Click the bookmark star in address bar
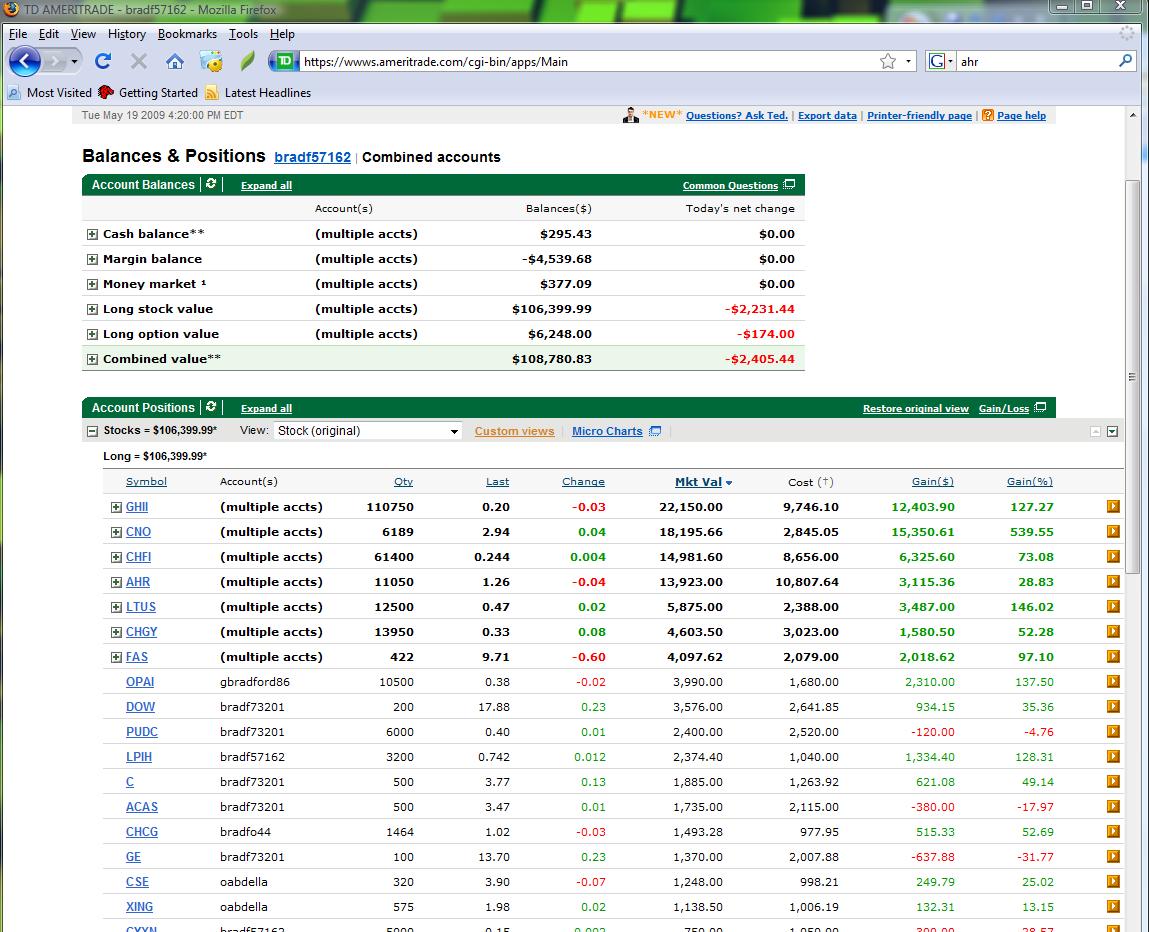 [887, 61]
